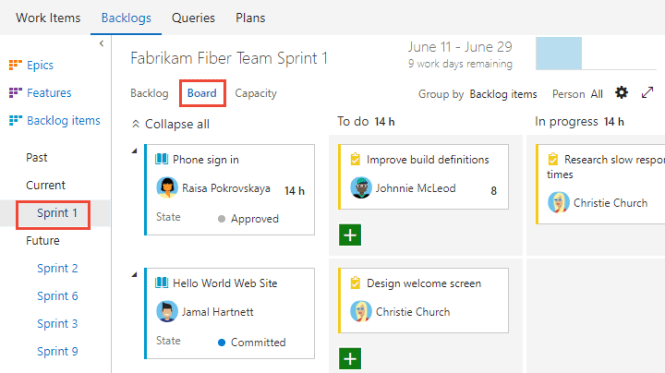Add a task below Design welcome screen
The height and width of the screenshot is (373, 665).
(350, 359)
